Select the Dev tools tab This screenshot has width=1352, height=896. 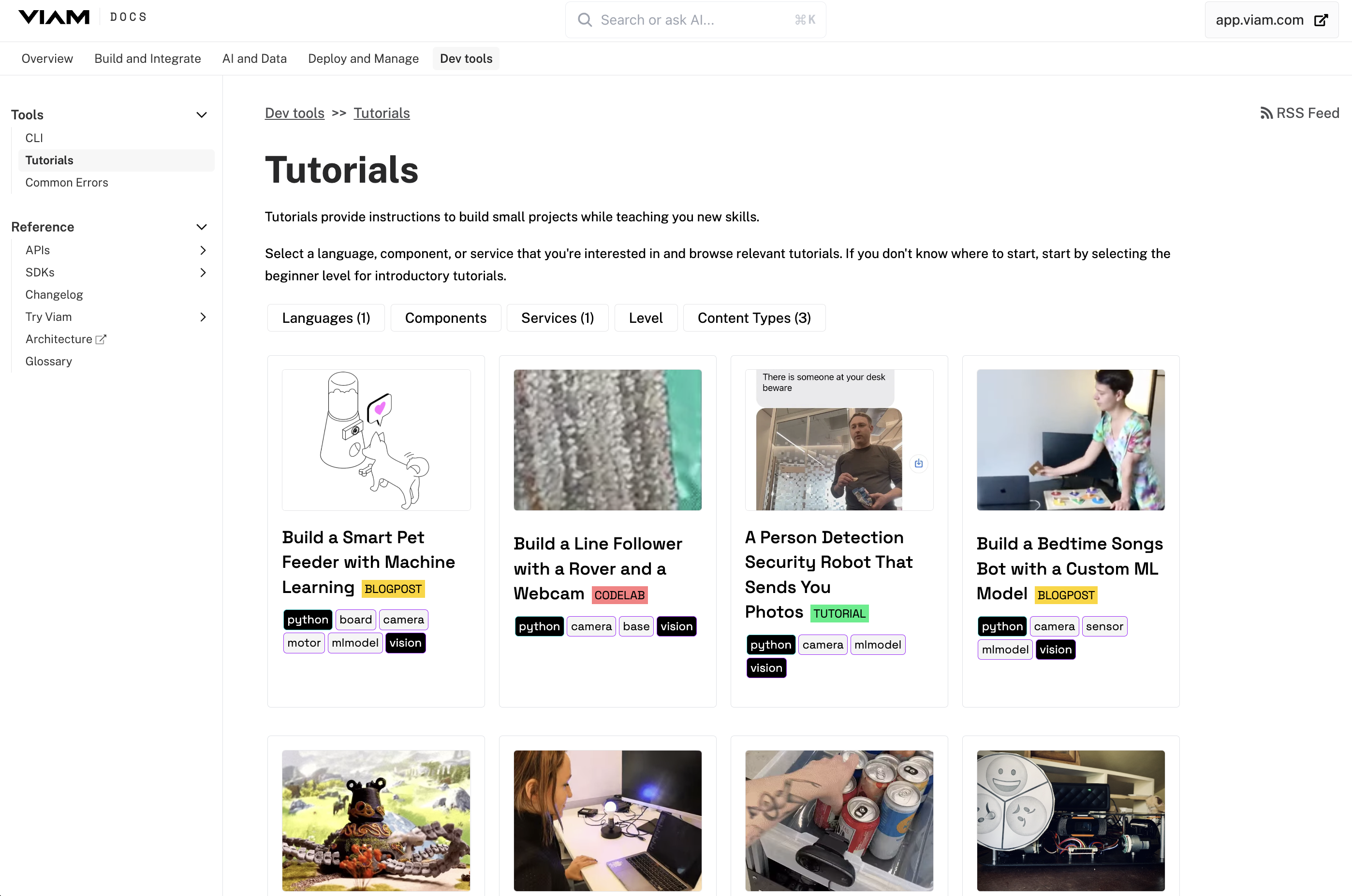coord(466,58)
